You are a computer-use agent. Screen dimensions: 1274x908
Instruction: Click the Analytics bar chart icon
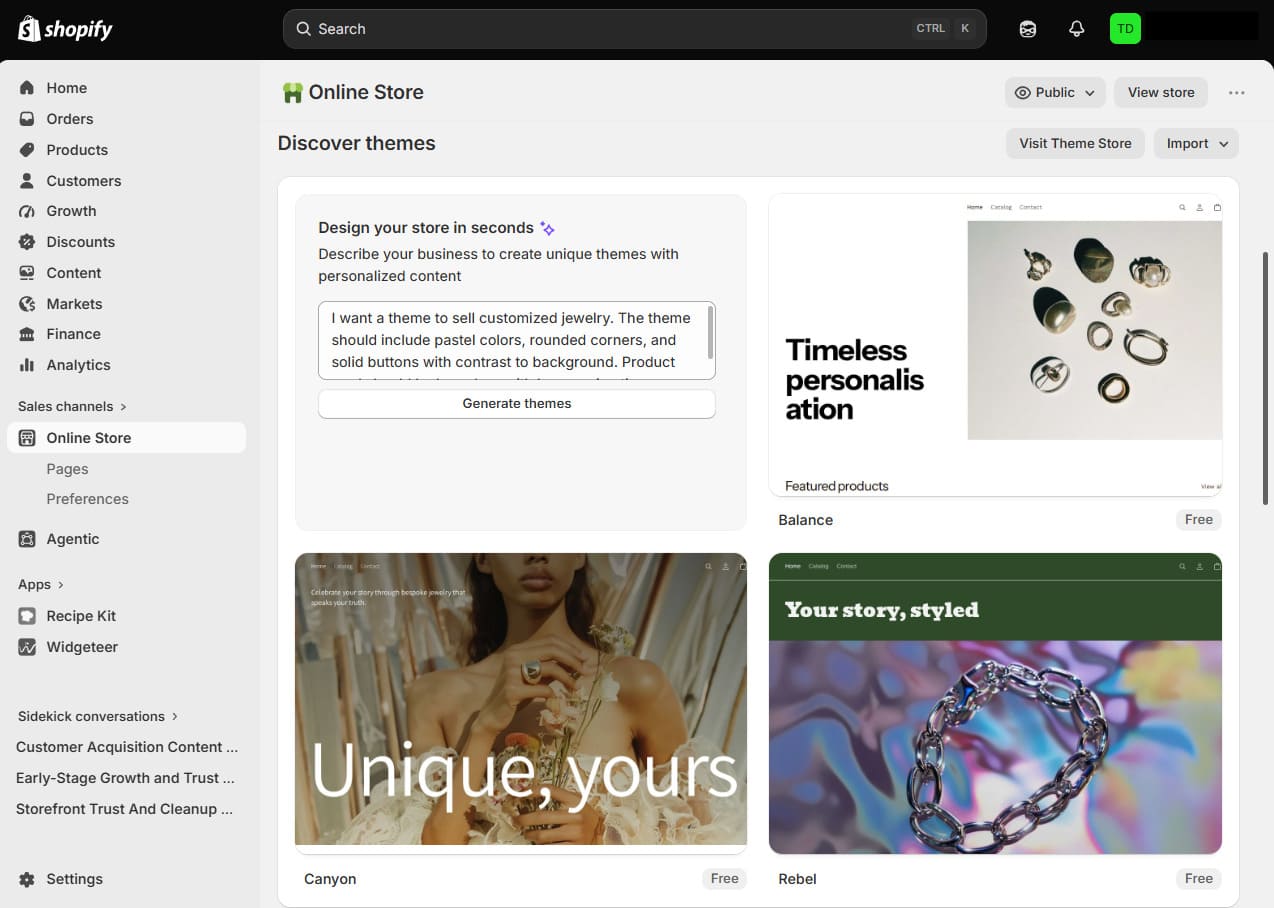click(x=27, y=365)
